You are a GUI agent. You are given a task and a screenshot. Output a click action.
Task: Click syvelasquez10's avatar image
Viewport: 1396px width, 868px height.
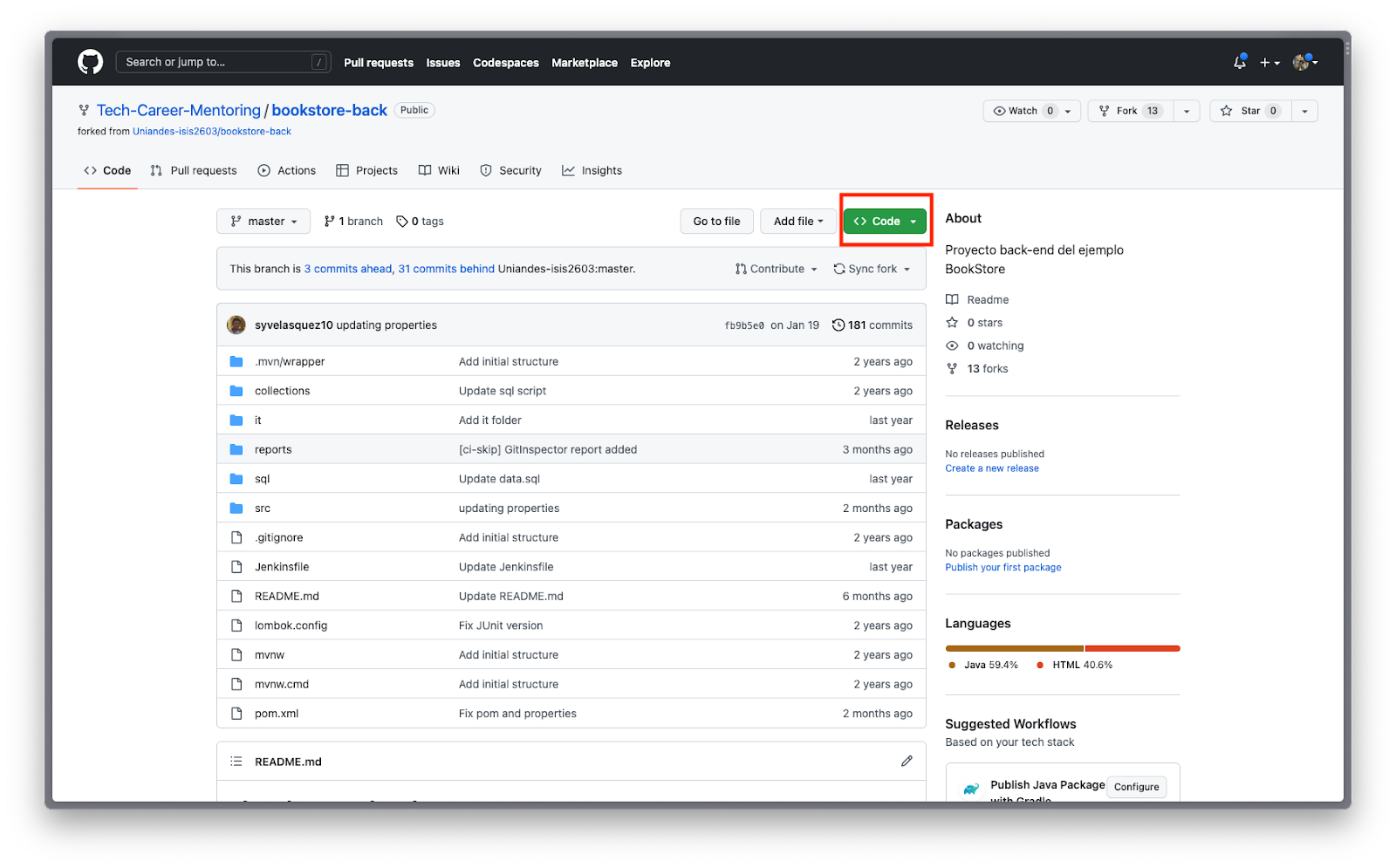point(236,325)
